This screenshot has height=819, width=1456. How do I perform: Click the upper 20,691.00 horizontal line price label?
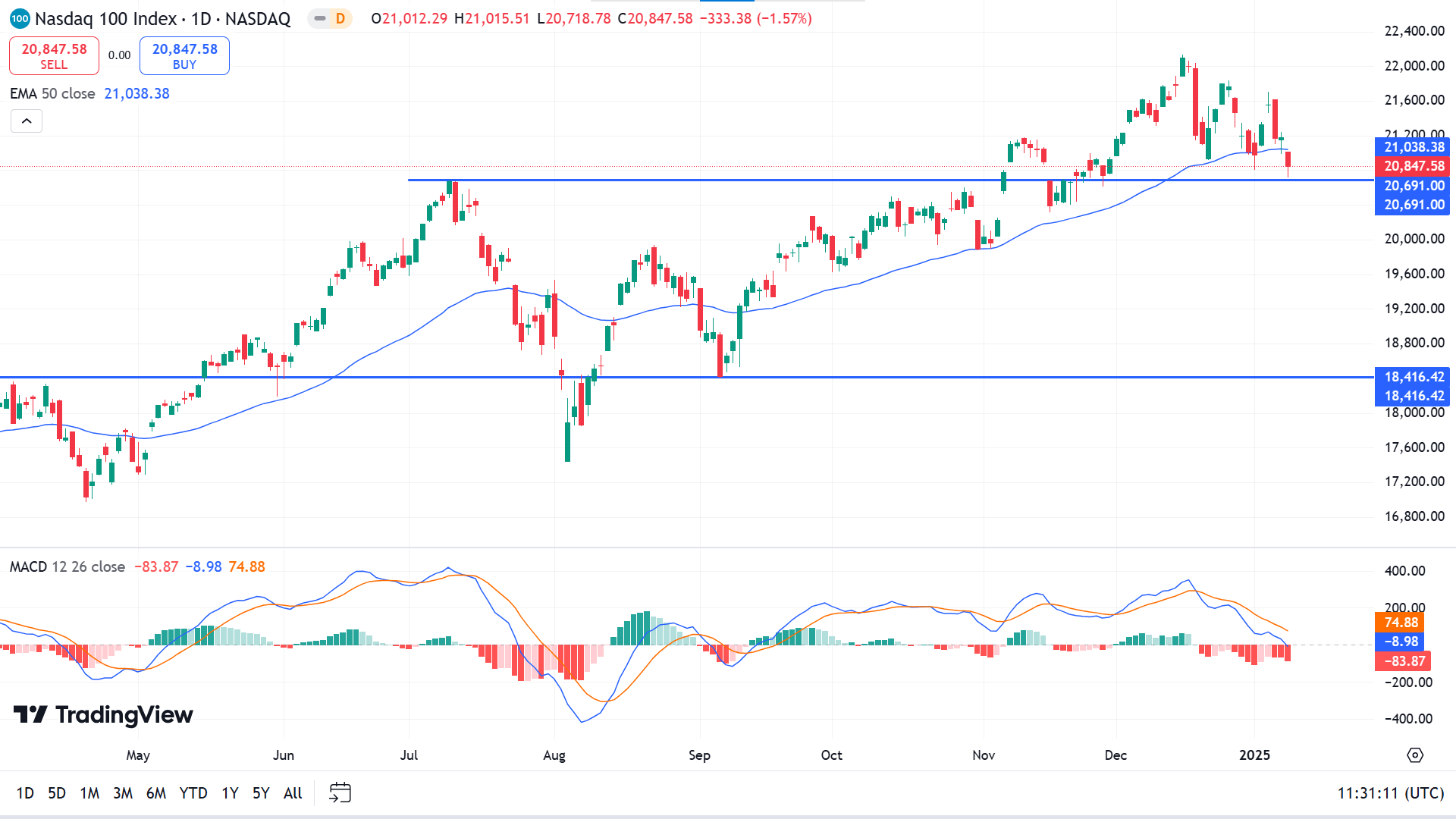pos(1414,186)
